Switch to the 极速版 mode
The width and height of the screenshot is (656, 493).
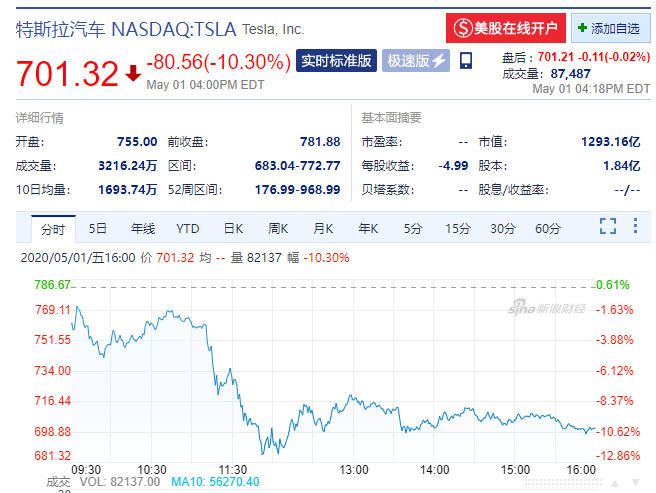416,61
